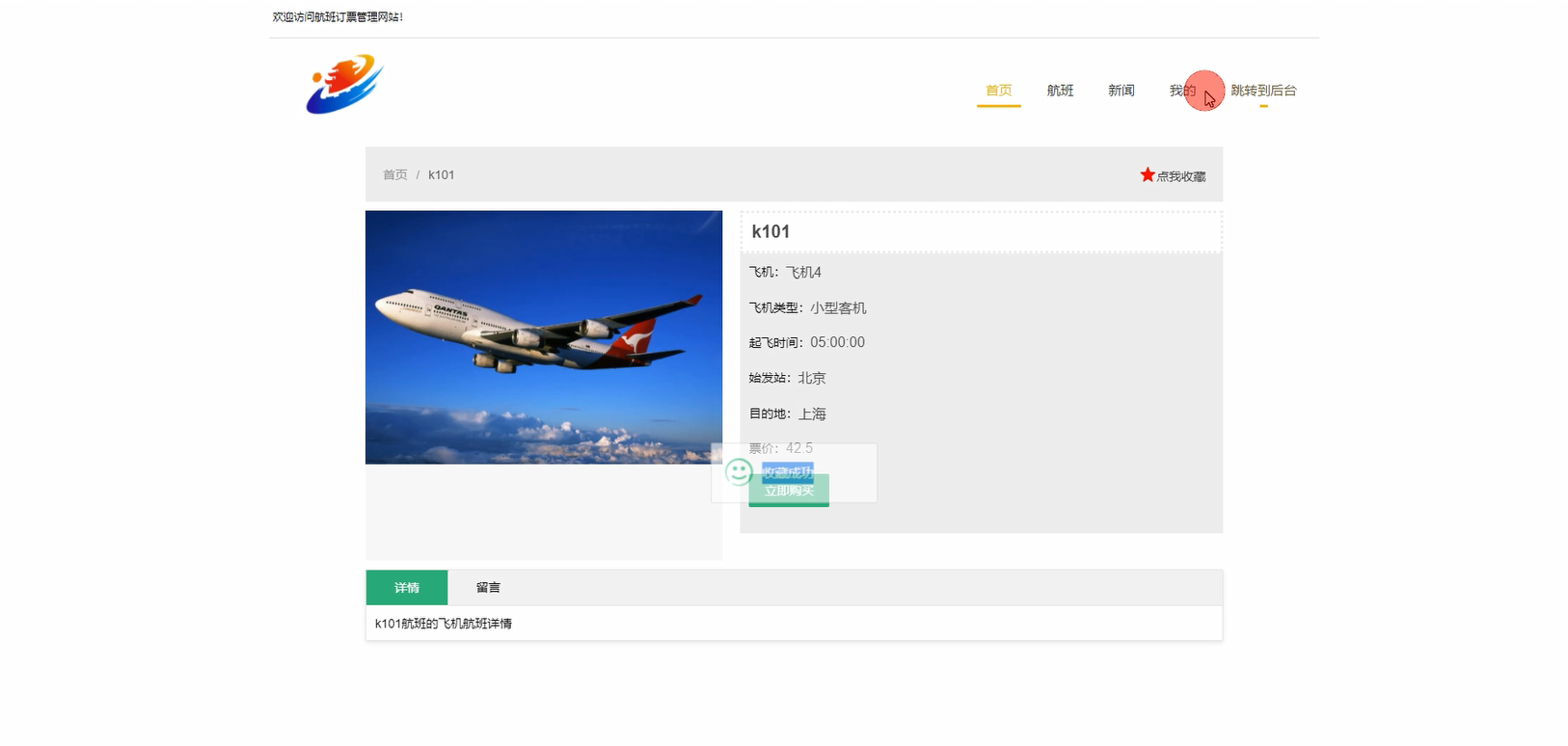1568x746 pixels.
Task: Click the 票价: 42.5 text
Action: tap(780, 448)
